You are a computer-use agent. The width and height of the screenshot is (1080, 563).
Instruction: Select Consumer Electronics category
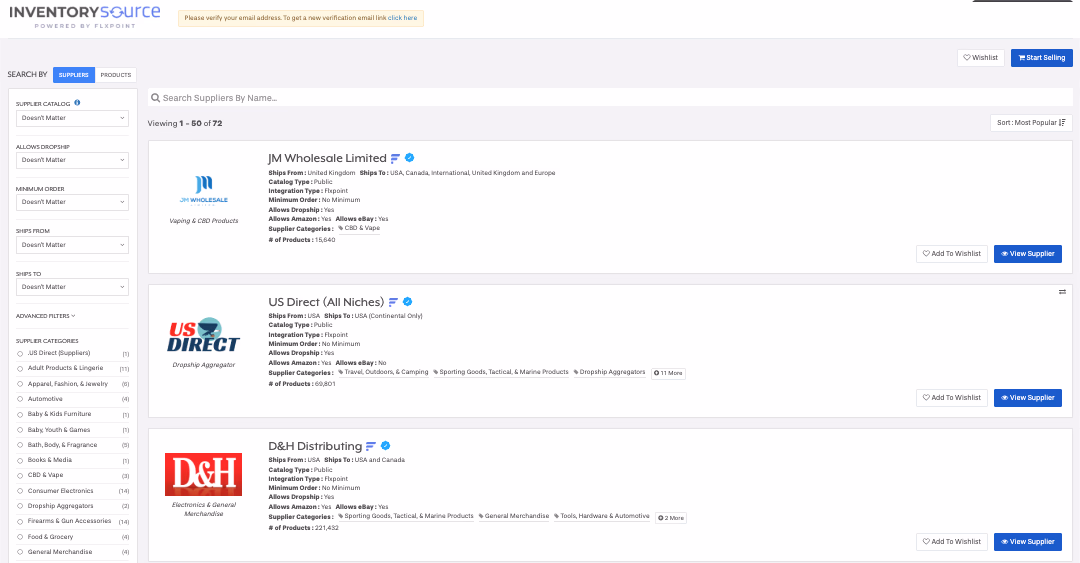(20, 491)
